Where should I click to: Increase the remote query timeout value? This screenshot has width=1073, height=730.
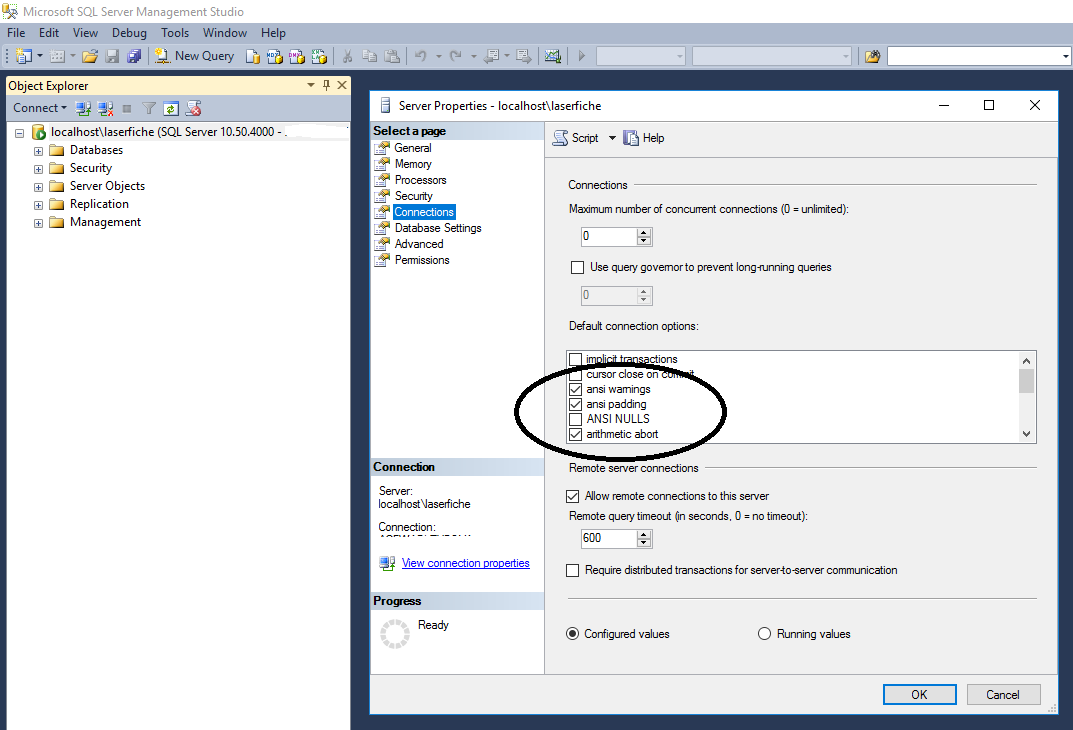(644, 534)
